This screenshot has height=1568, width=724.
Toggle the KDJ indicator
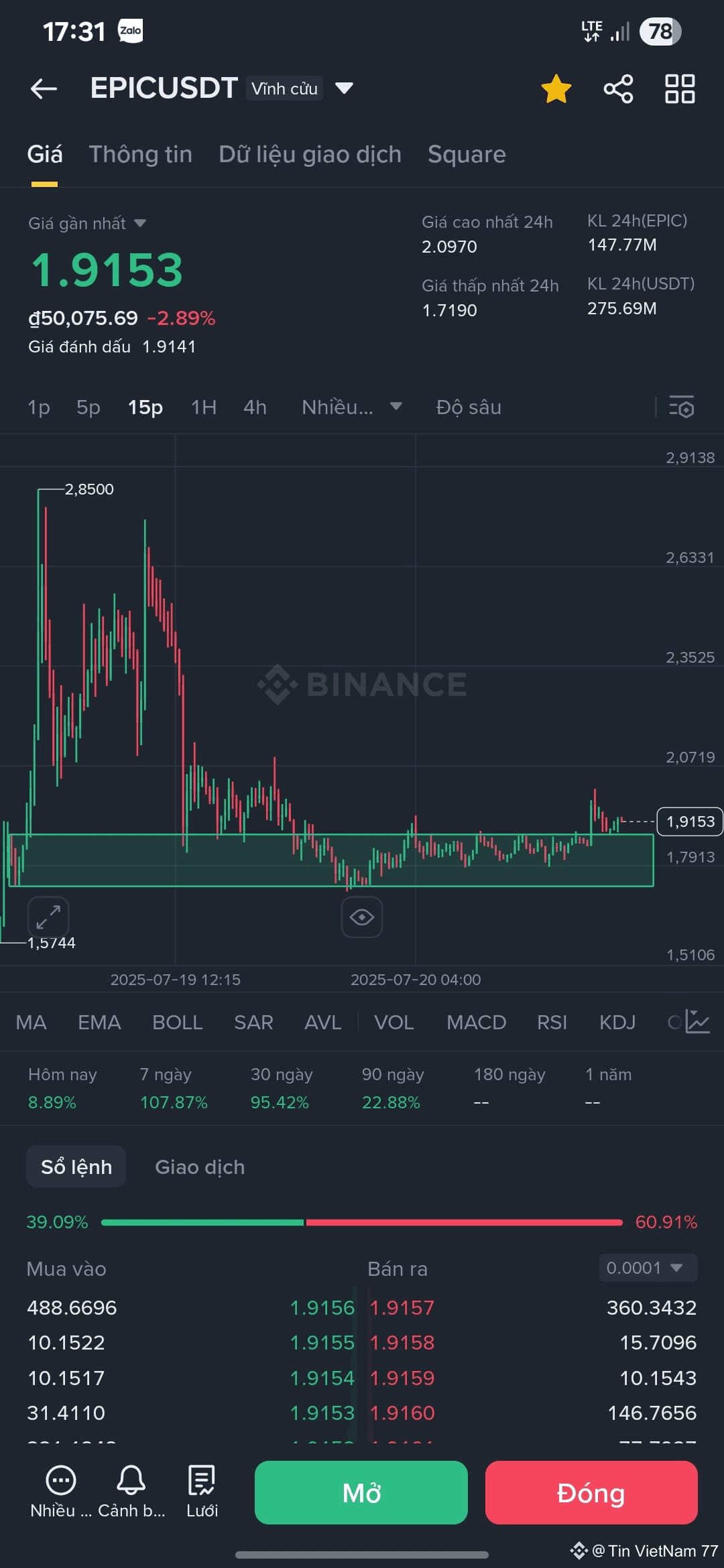coord(617,1022)
